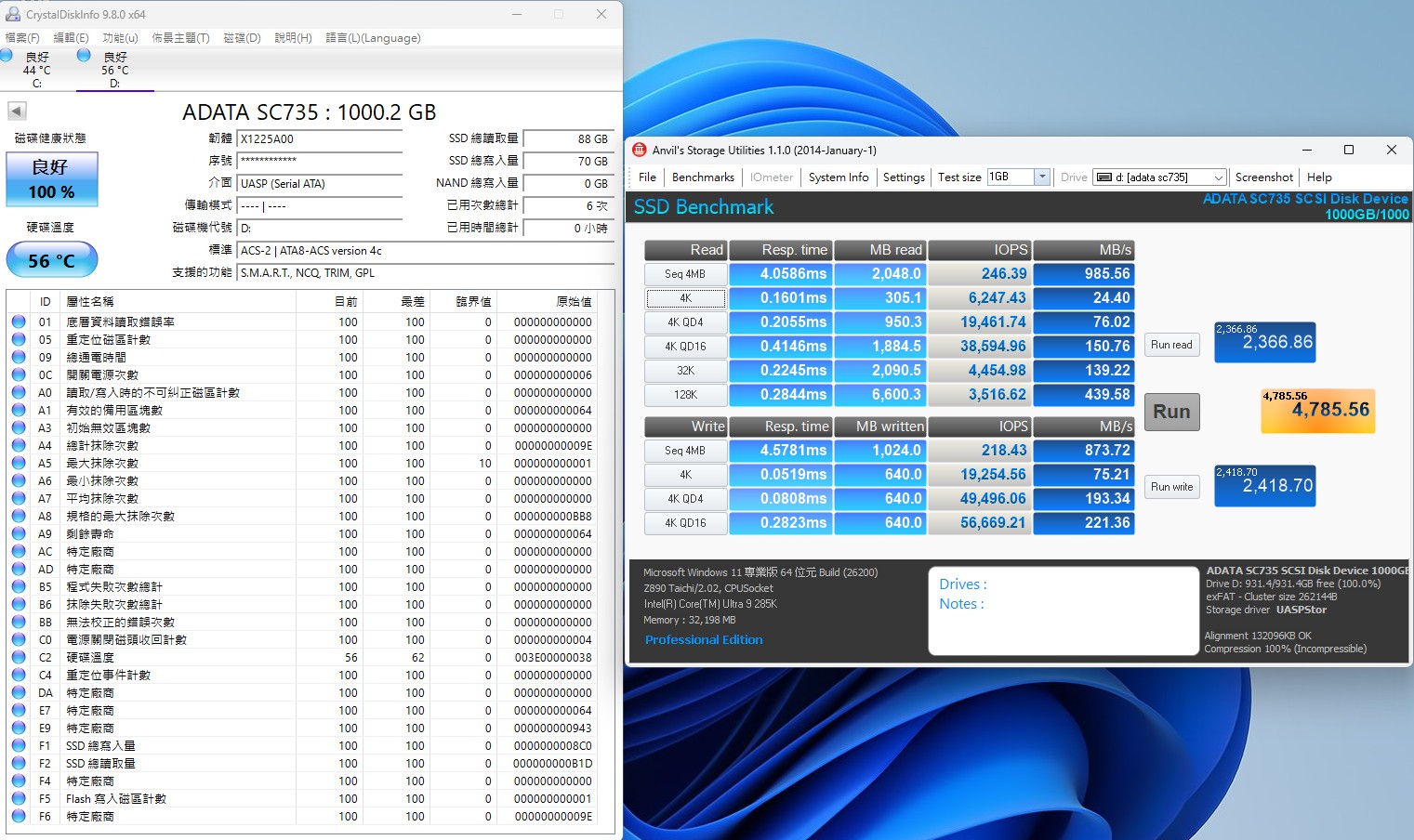Viewport: 1414px width, 840px height.
Task: Click the 良好 100% health status button
Action: pyautogui.click(x=52, y=179)
